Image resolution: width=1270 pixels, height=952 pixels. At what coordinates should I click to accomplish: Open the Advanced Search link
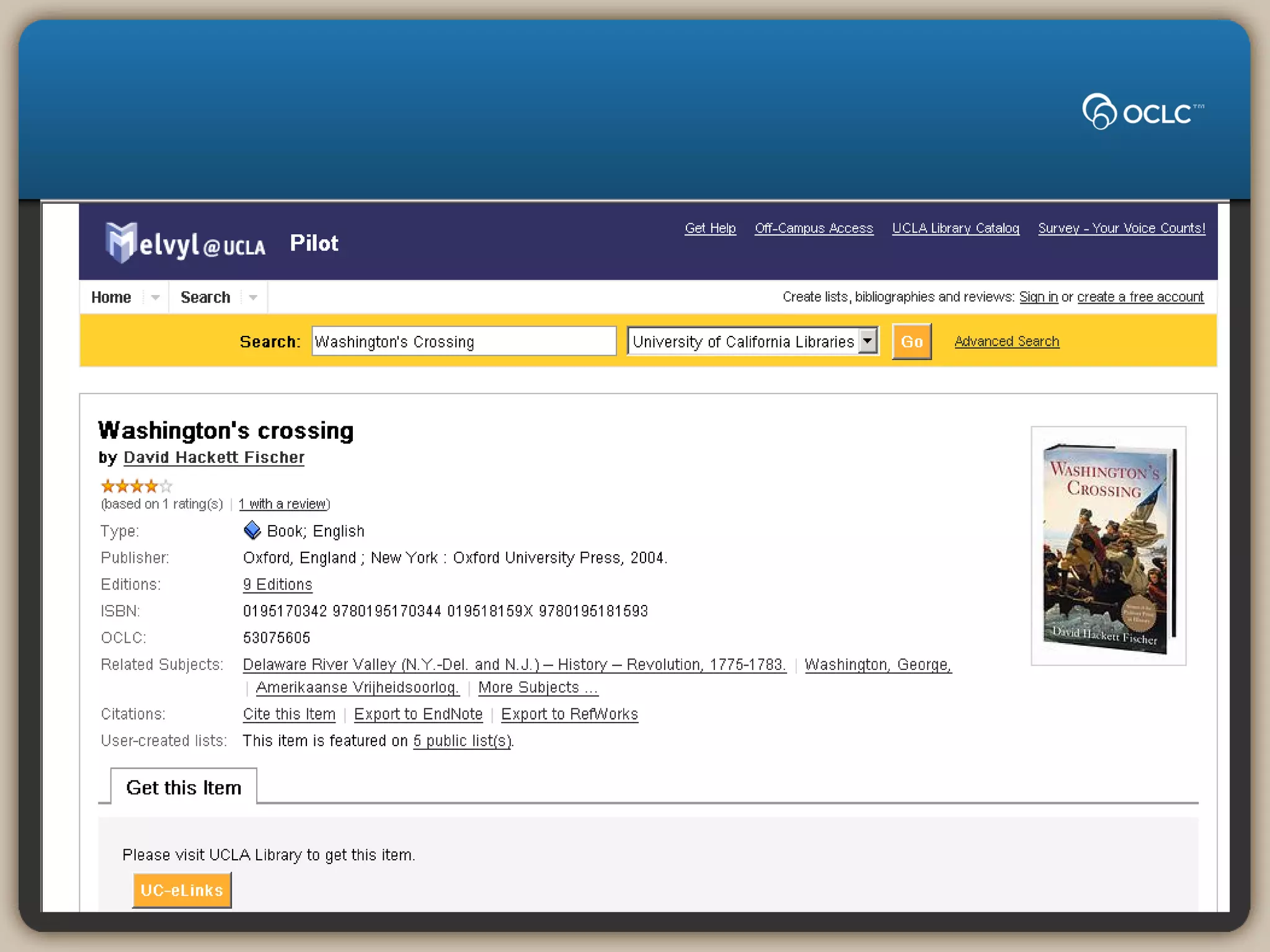point(1006,342)
